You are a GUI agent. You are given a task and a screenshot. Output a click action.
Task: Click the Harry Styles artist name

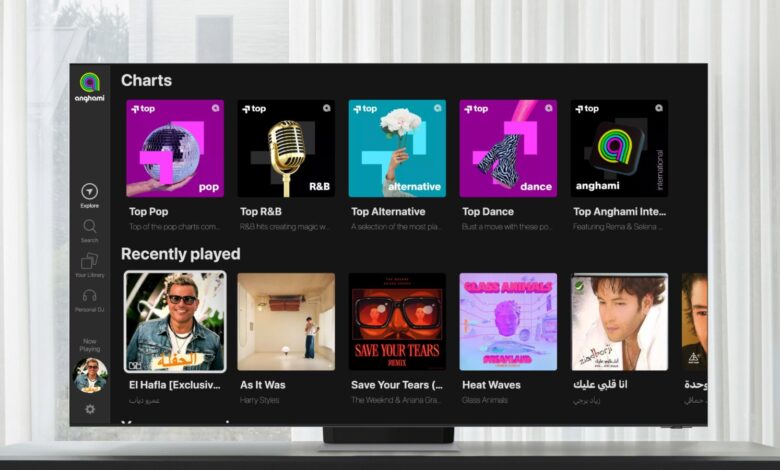pyautogui.click(x=259, y=400)
